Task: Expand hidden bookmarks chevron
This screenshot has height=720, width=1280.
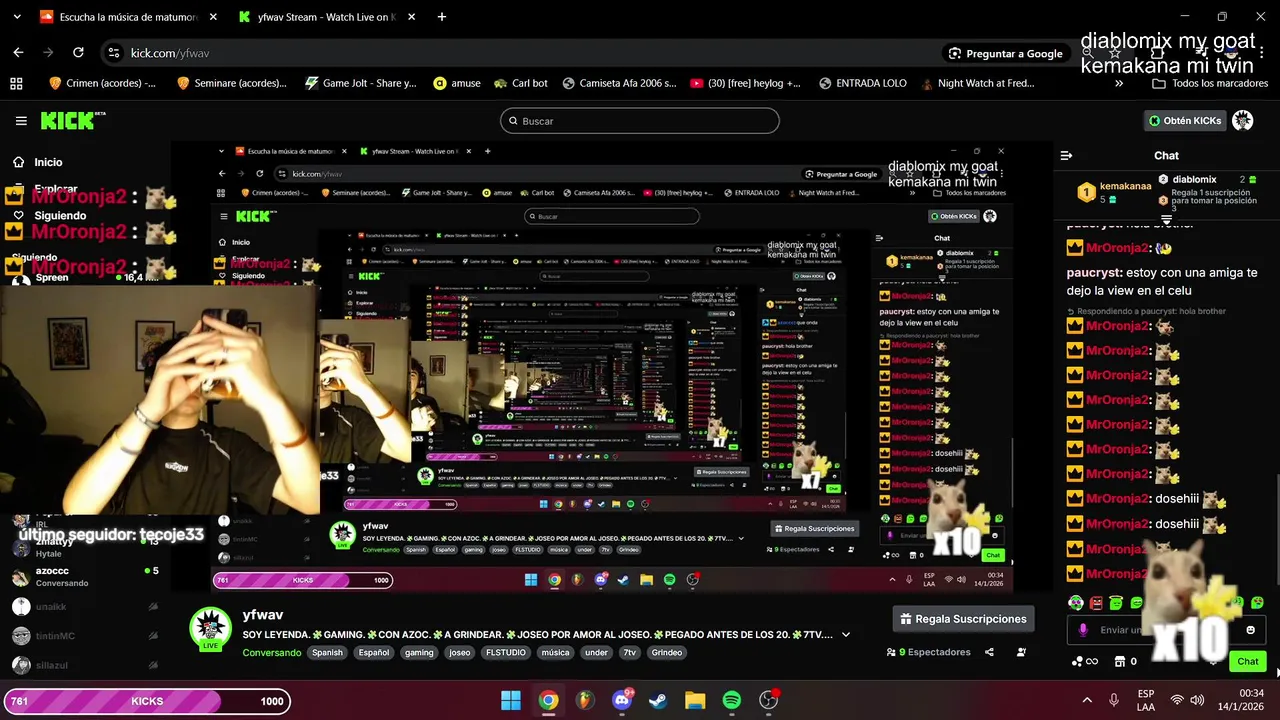Action: pos(1118,83)
